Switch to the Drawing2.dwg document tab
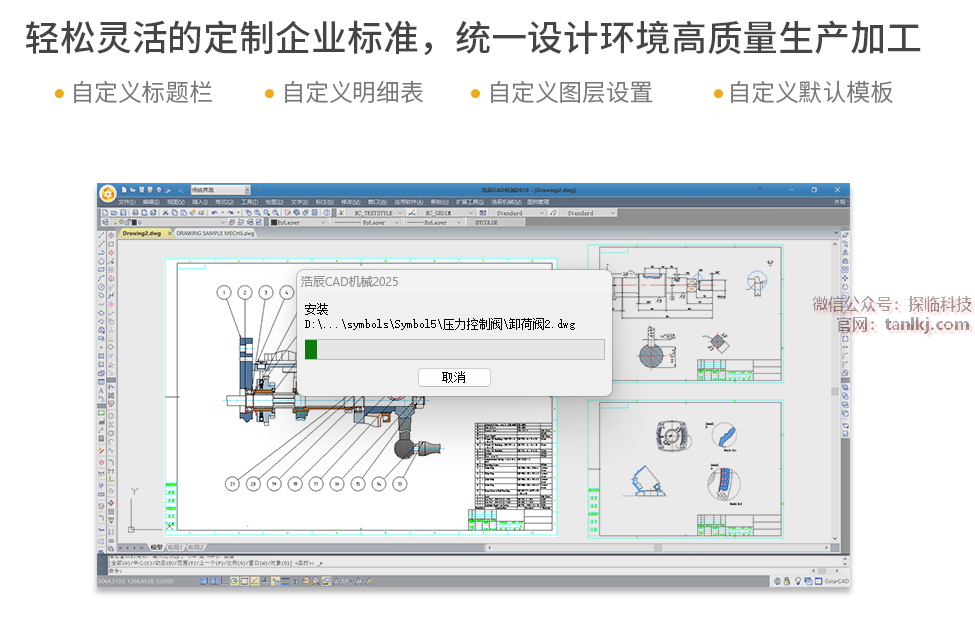Image resolution: width=975 pixels, height=621 pixels. [142, 234]
